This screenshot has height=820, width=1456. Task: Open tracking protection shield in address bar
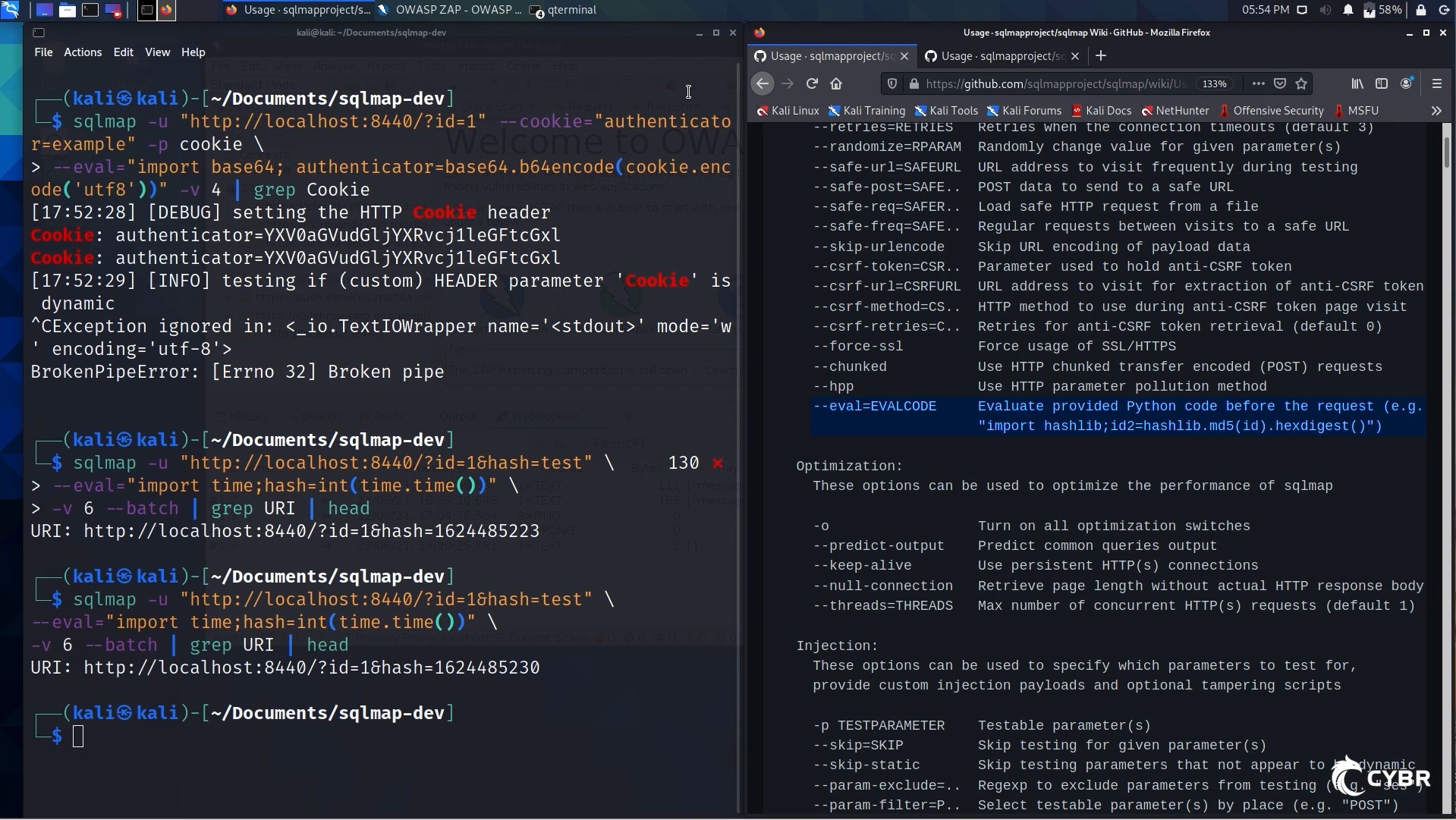tap(892, 83)
